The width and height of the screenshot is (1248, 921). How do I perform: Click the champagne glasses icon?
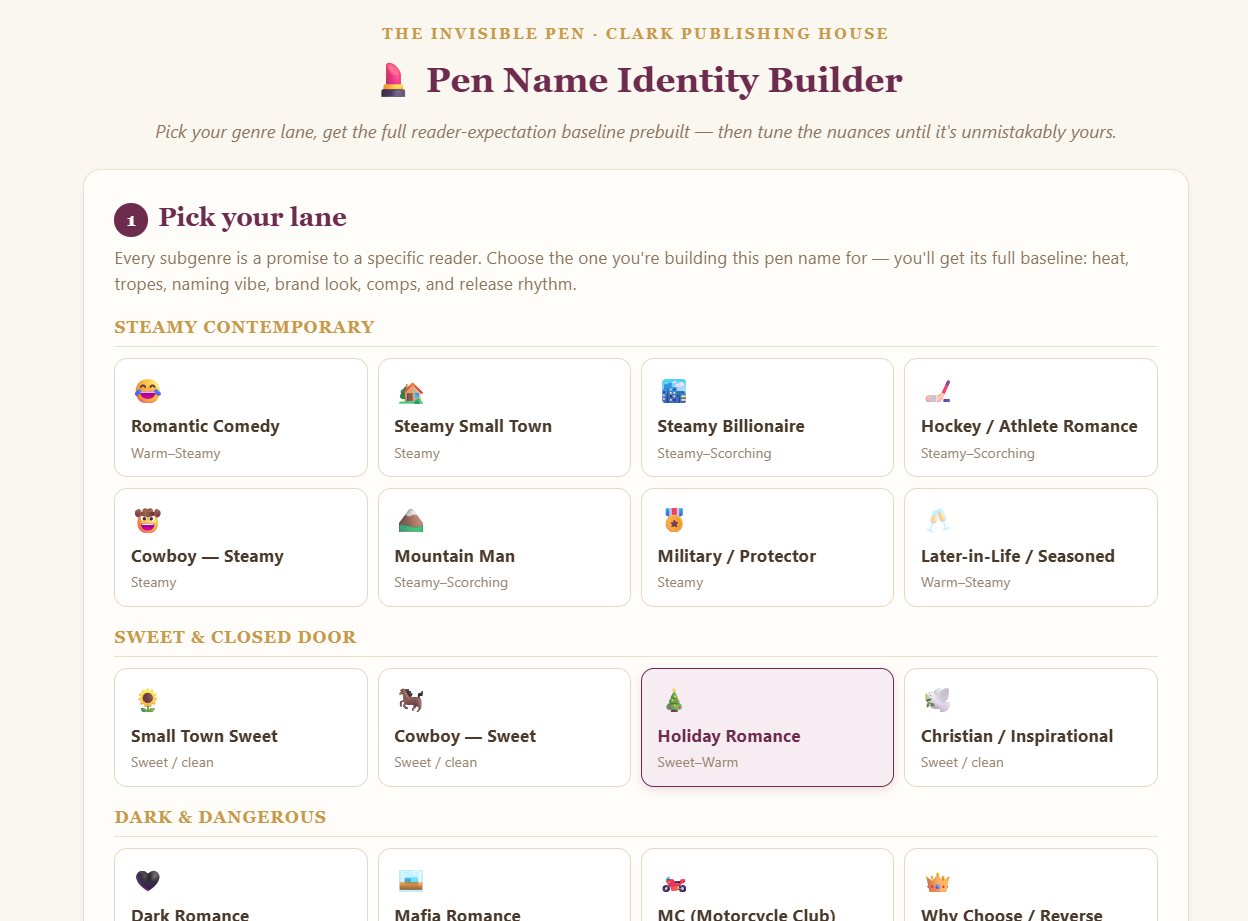coord(938,521)
